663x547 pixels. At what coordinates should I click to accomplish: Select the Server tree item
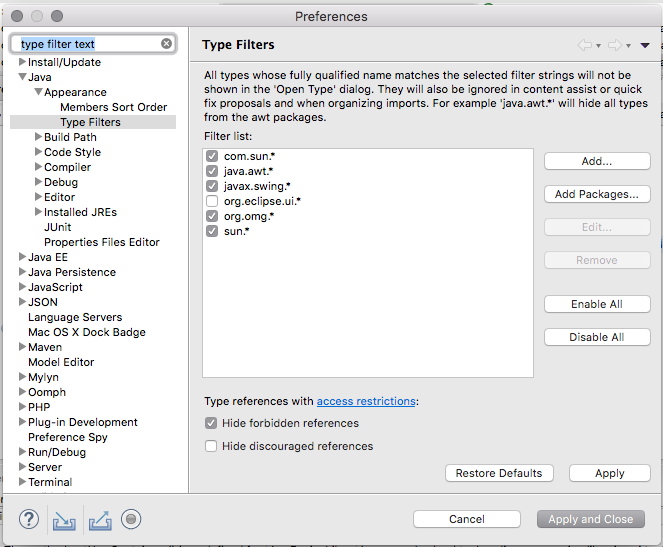(45, 467)
